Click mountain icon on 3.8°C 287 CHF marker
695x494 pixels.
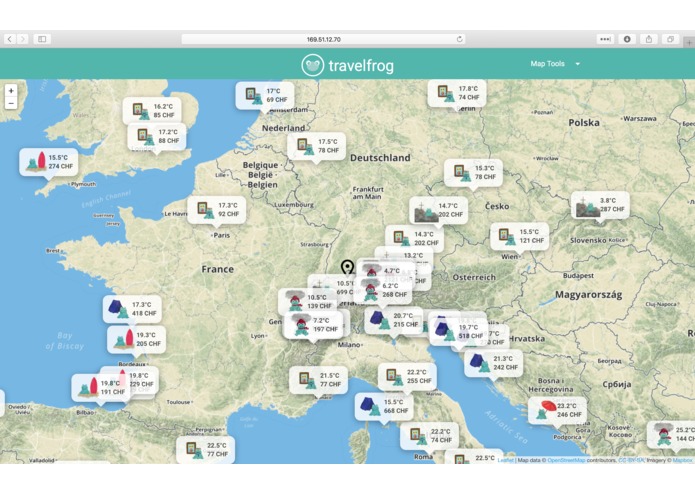(x=588, y=207)
